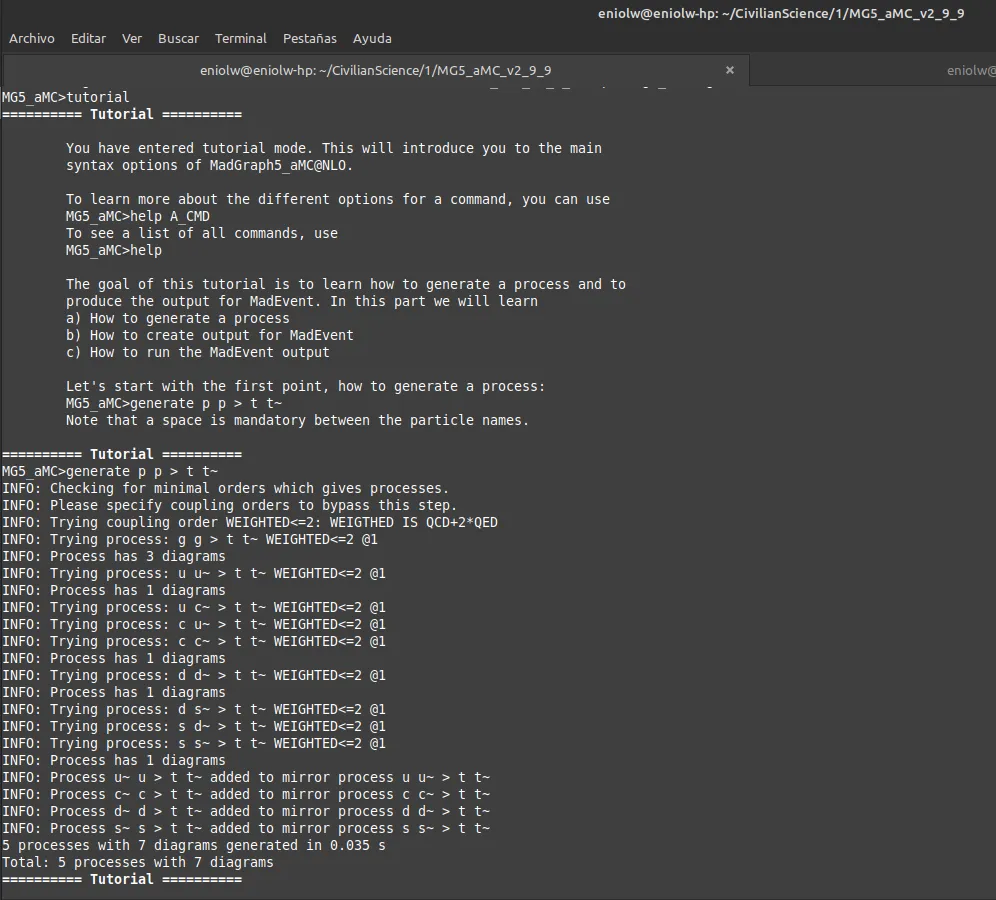This screenshot has height=900, width=996.
Task: Click the 'MG5_aMC>help A_CMD' text
Action: coord(137,216)
